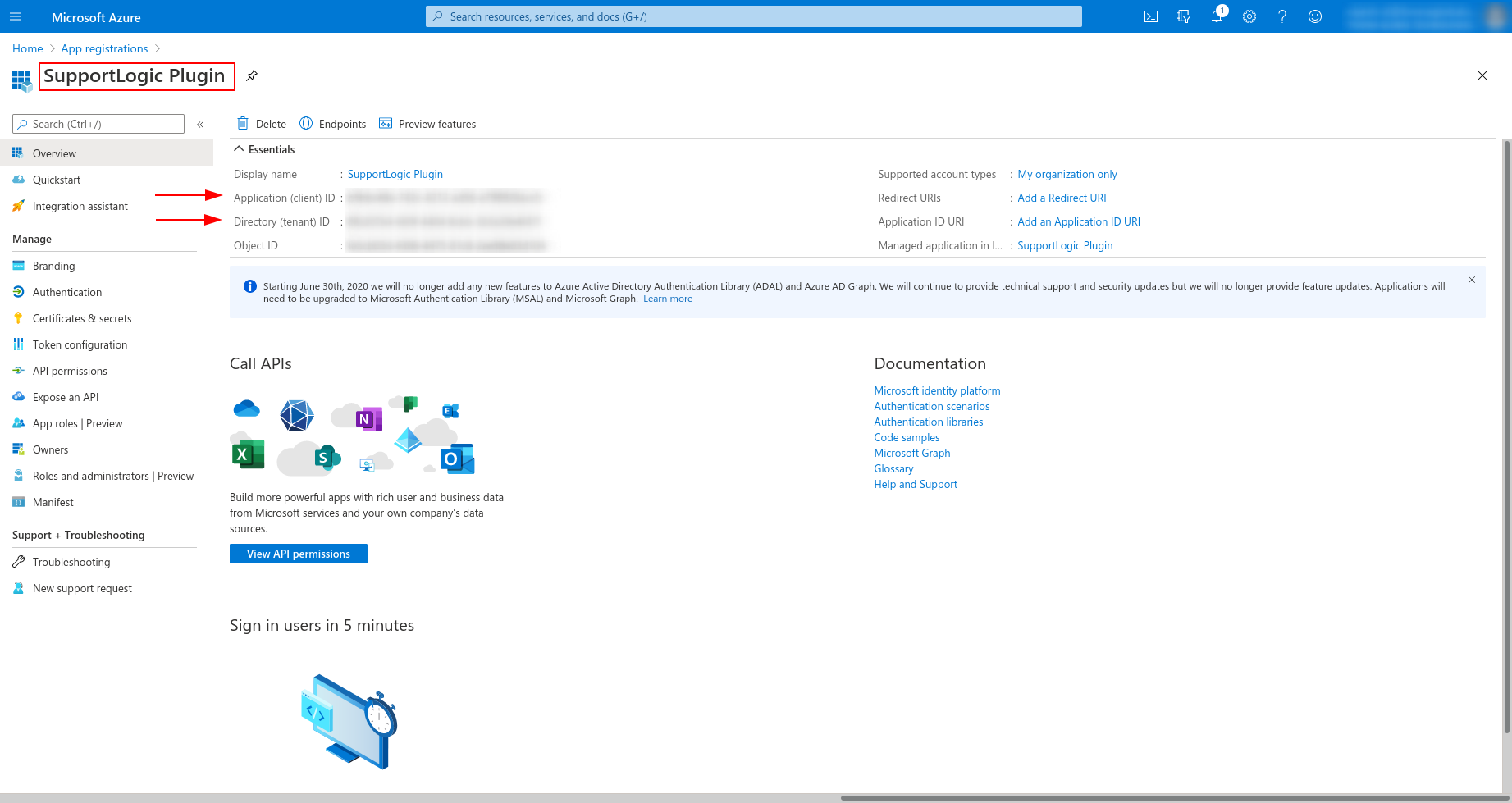The height and width of the screenshot is (803, 1512).
Task: Click the App registration grid icon by title
Action: [21, 80]
